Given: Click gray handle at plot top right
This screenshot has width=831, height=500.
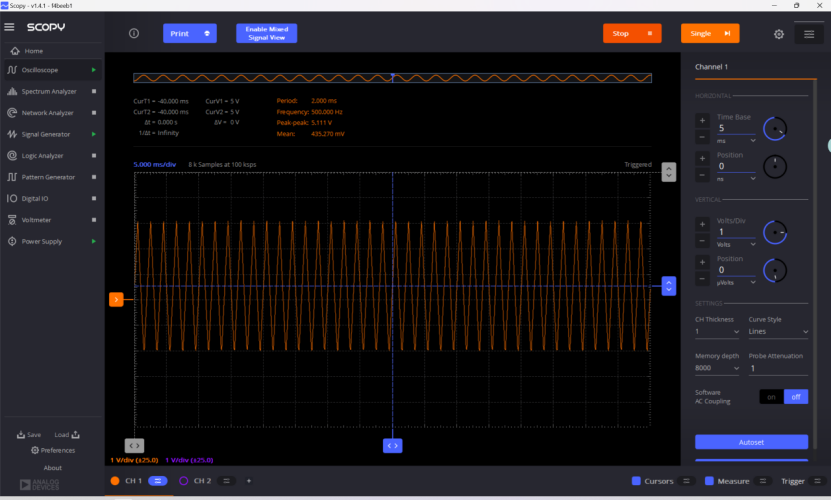Looking at the screenshot, I should [x=669, y=172].
